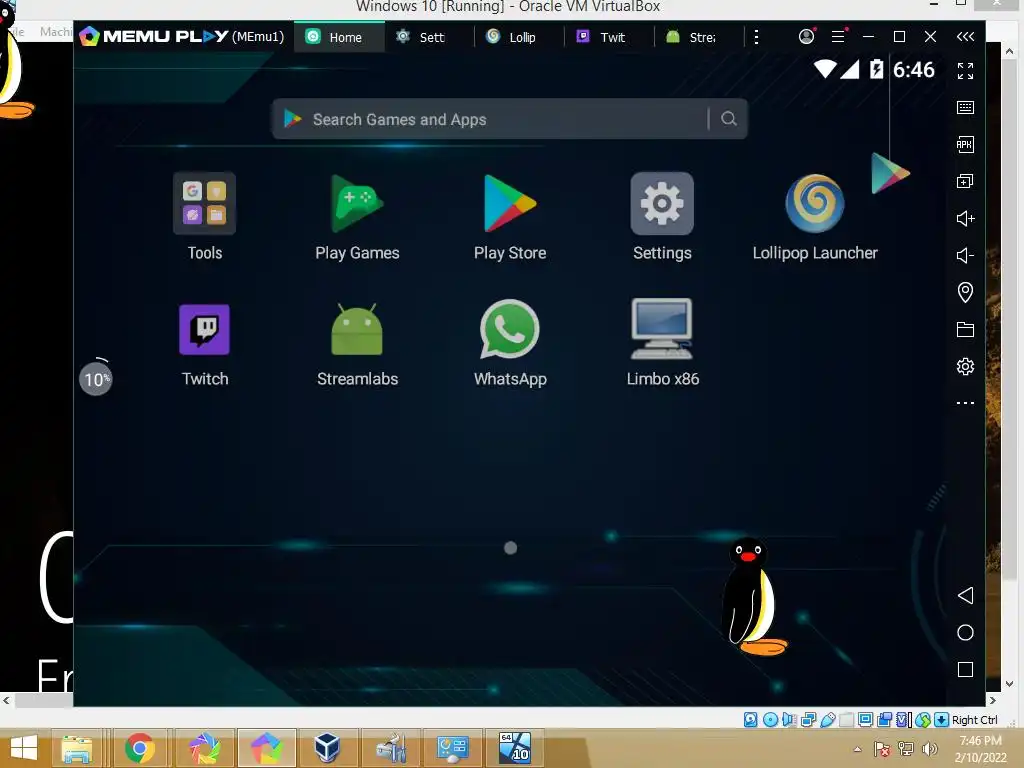Click the Android recent apps square

[965, 669]
